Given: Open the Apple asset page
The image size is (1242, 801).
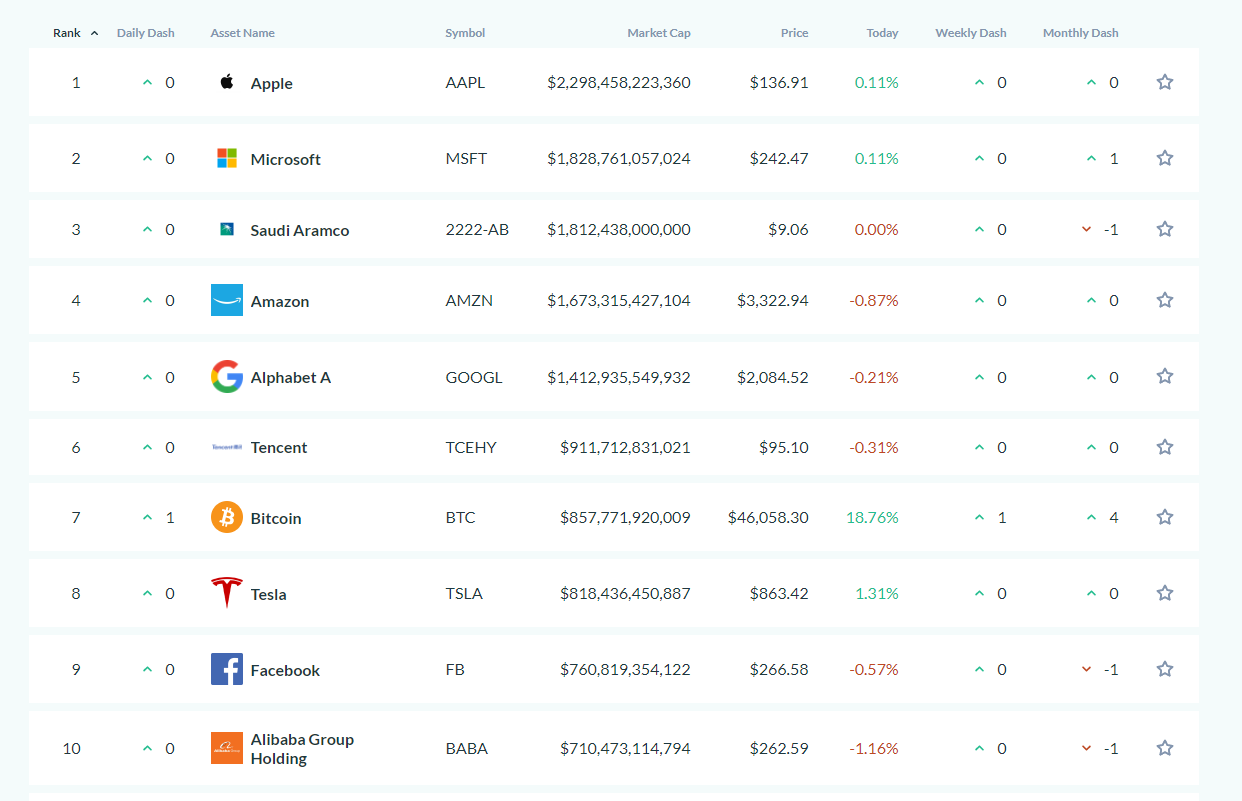Looking at the screenshot, I should [x=272, y=83].
